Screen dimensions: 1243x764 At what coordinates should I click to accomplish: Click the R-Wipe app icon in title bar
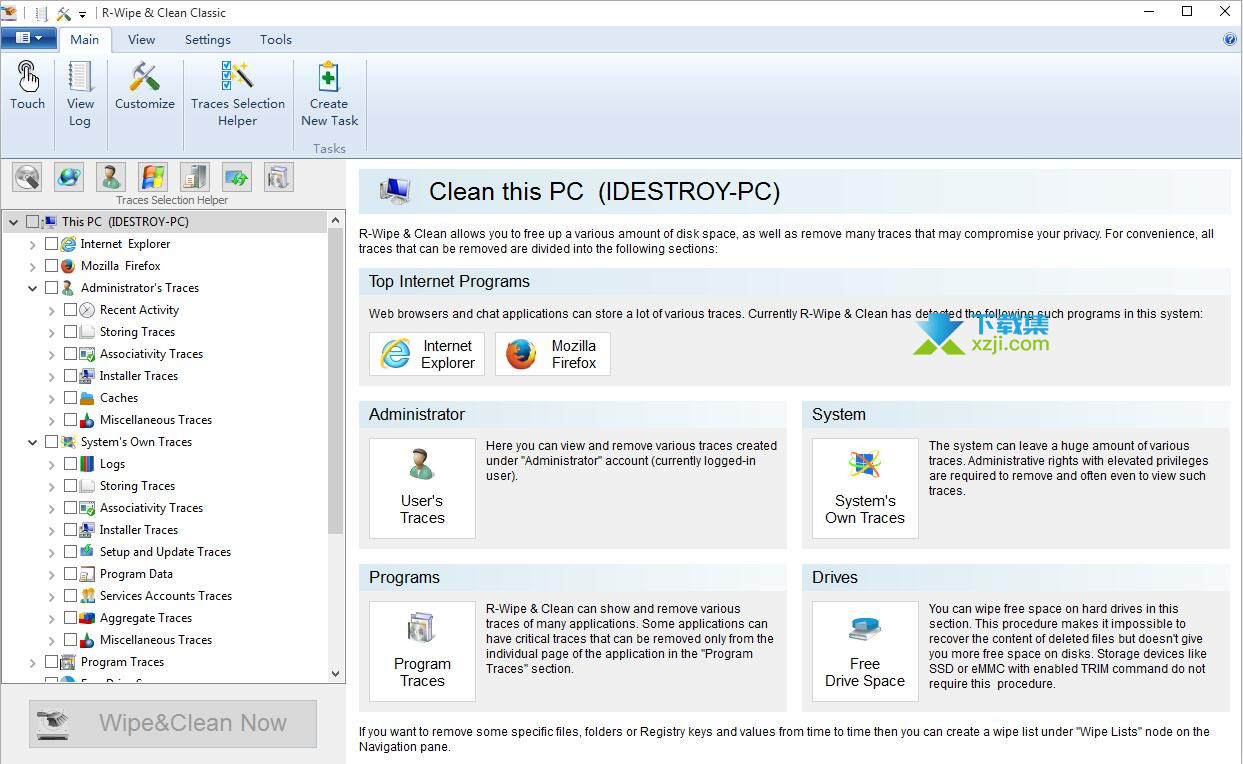11,13
